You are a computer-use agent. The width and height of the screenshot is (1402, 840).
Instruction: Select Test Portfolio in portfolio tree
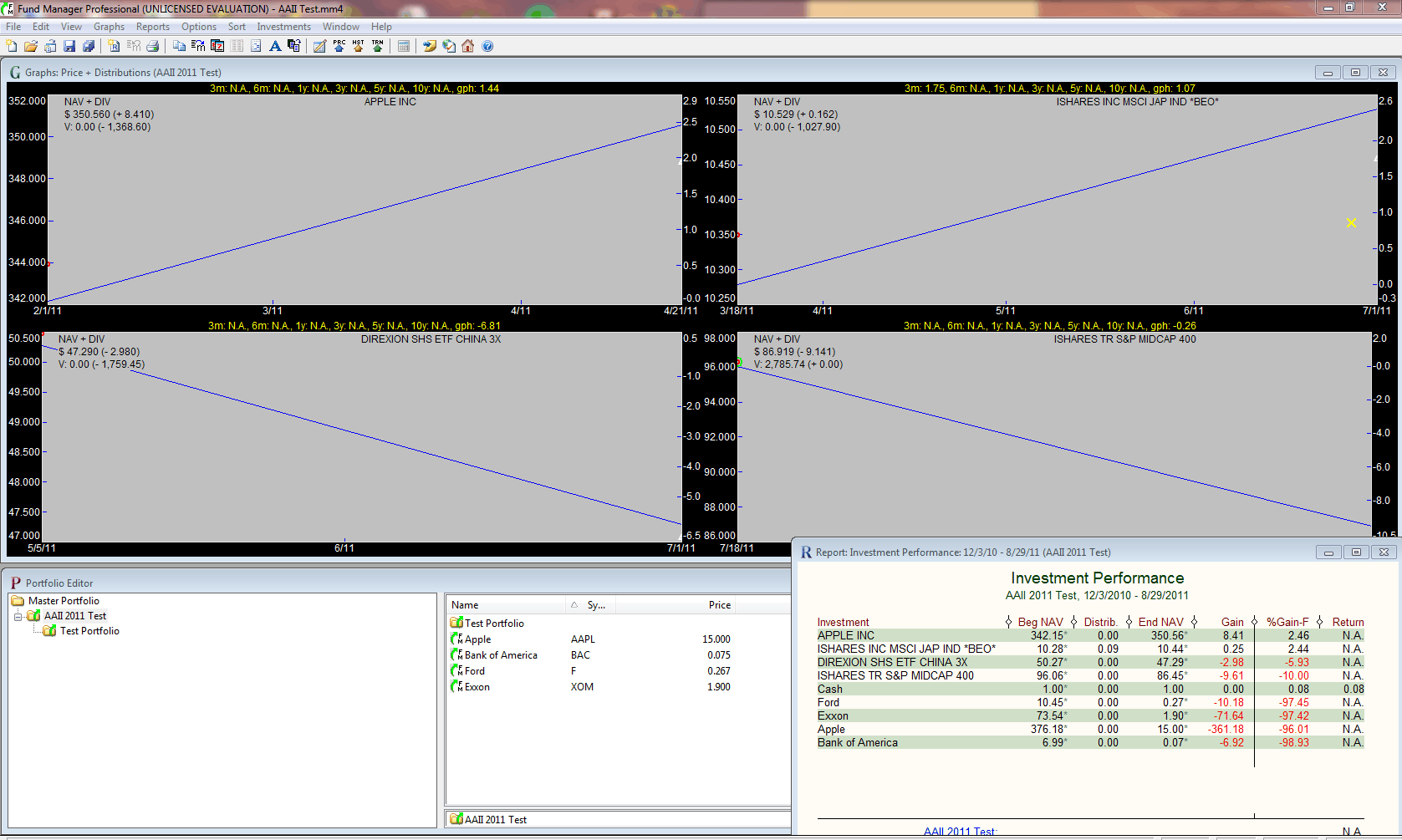pos(89,631)
